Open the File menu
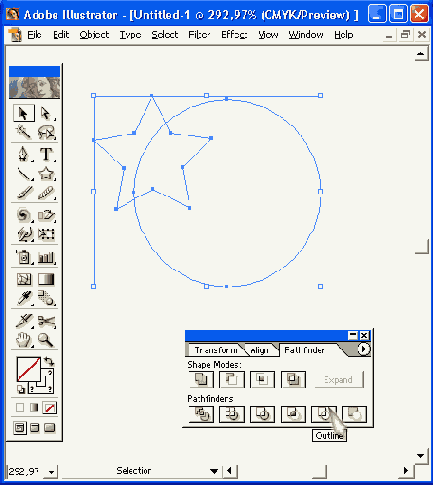This screenshot has width=433, height=485. pos(34,35)
